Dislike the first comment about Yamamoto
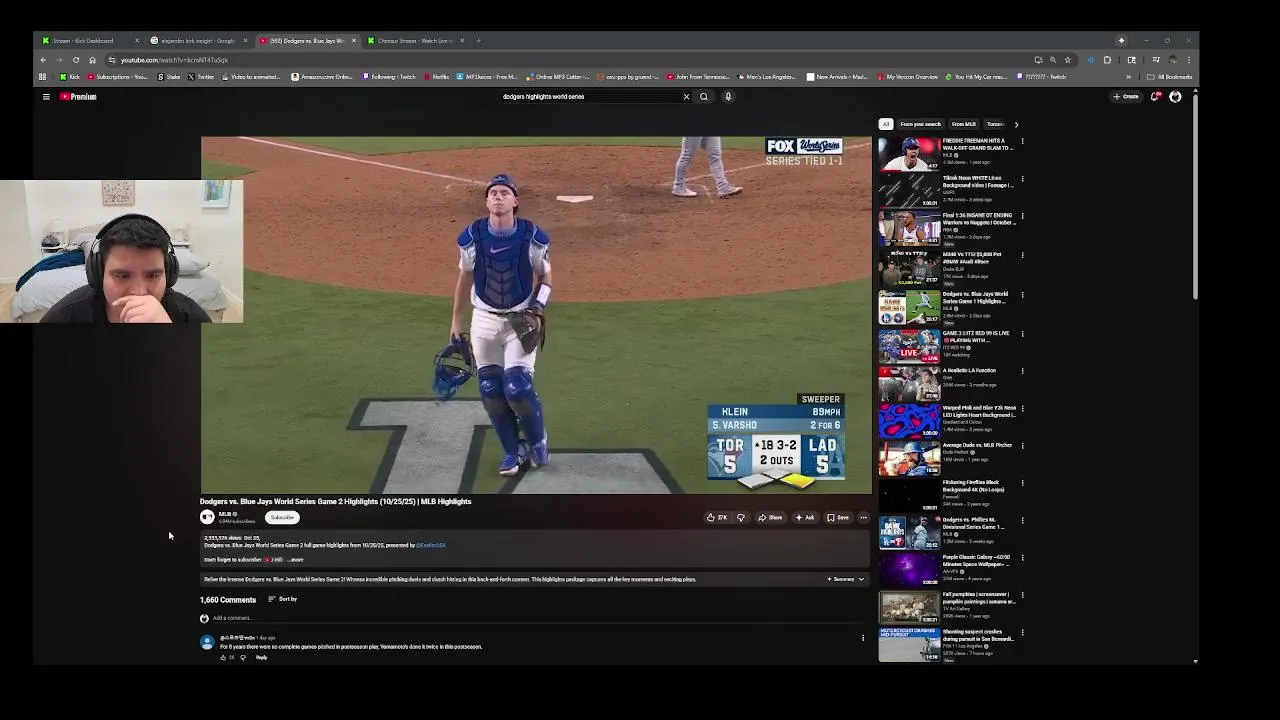 tap(242, 657)
